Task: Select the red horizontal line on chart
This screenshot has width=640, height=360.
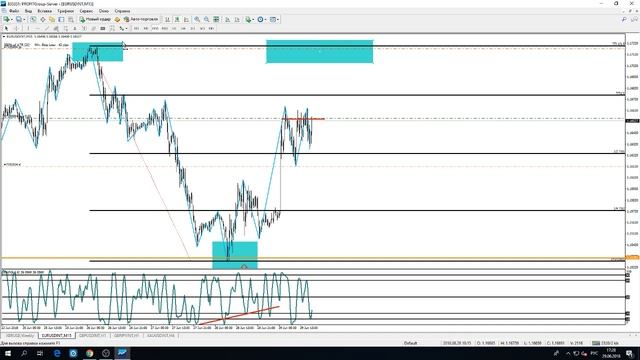Action: coord(303,119)
